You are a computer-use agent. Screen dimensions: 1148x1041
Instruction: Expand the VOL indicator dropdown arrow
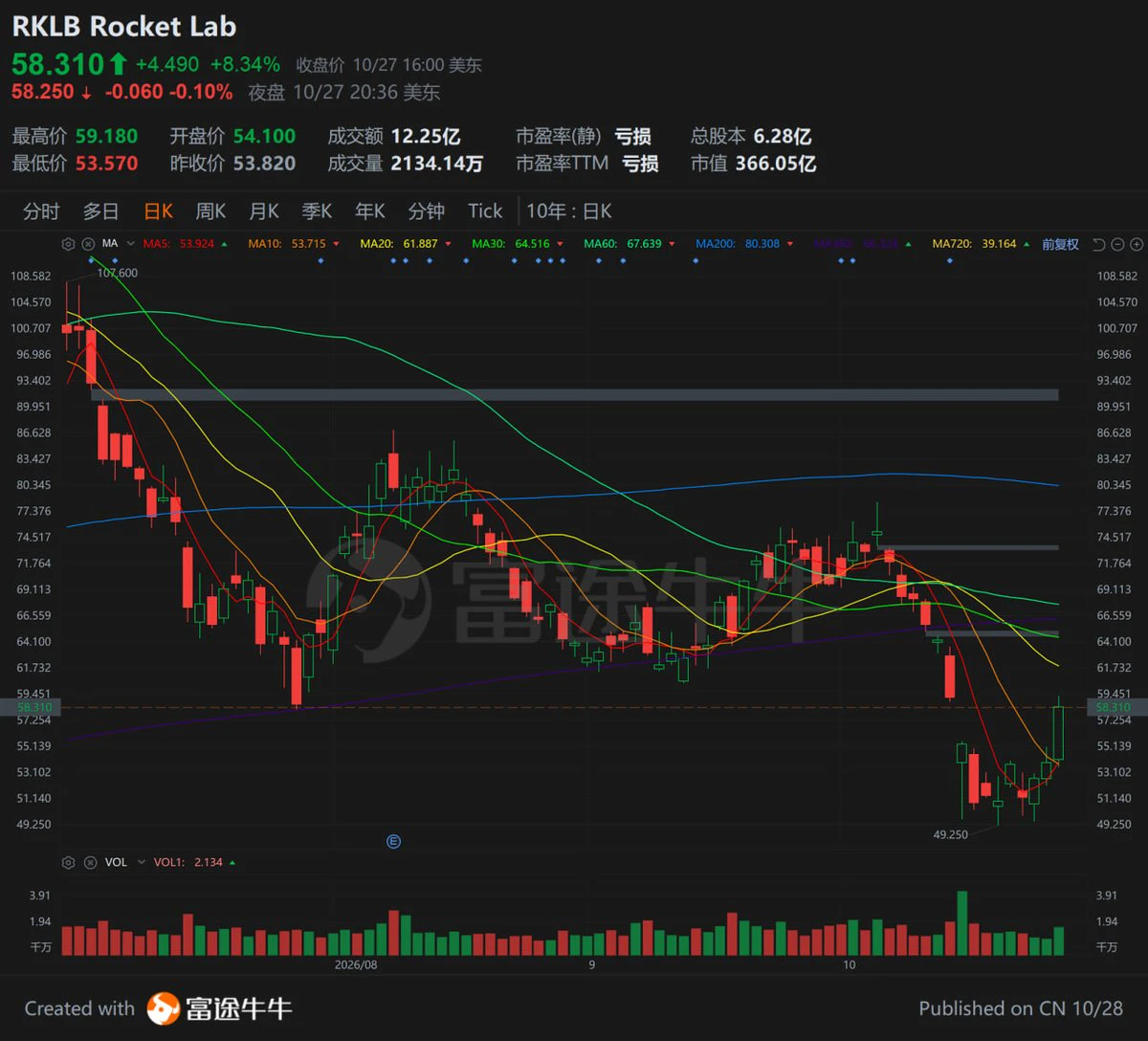point(141,862)
